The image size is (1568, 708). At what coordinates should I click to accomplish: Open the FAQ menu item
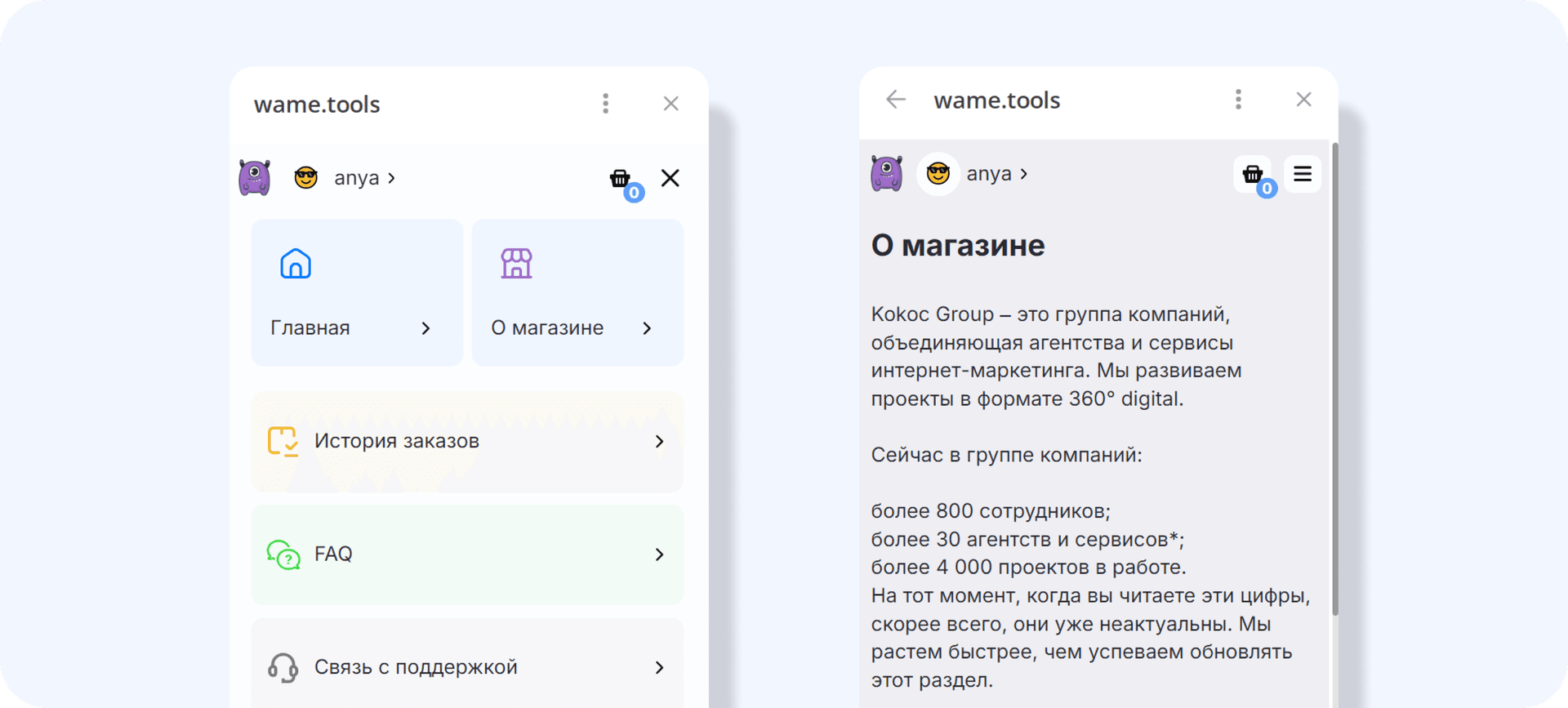467,554
